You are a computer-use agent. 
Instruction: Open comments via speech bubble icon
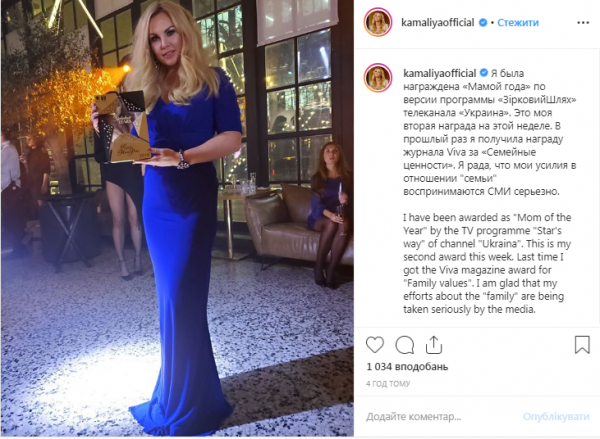[x=404, y=345]
